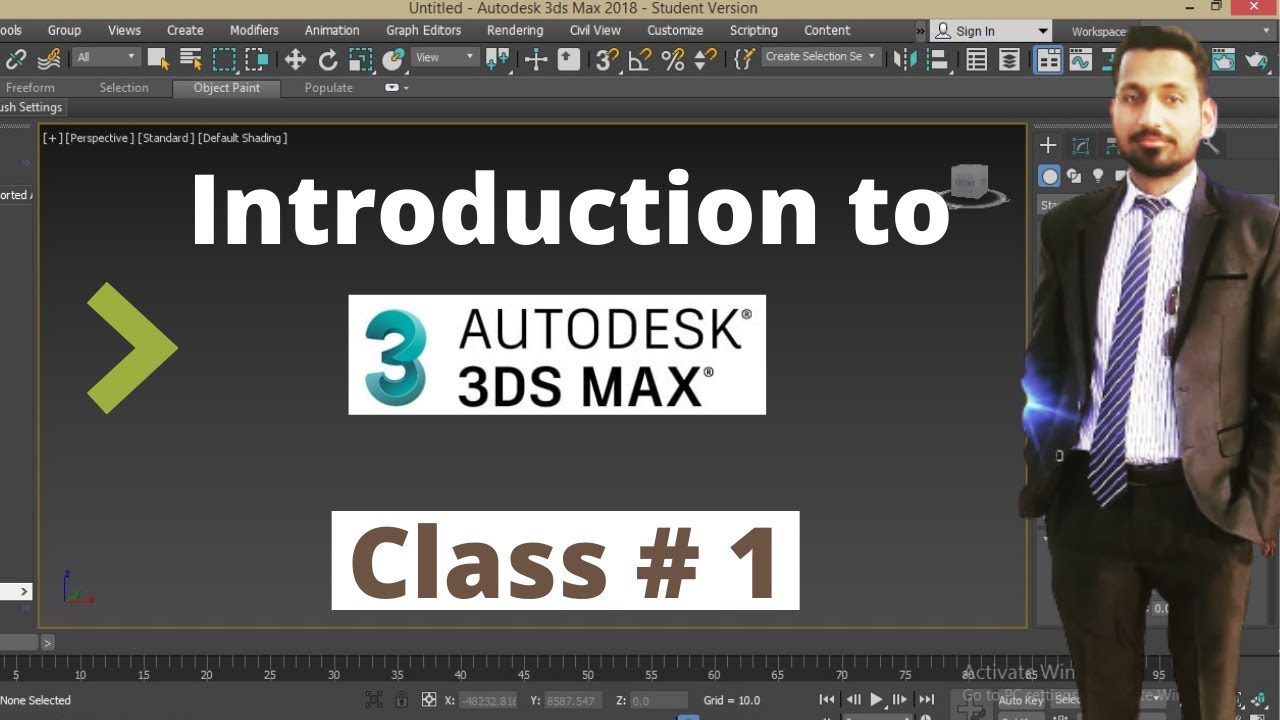
Task: Open the Modify command panel tab
Action: pos(1081,146)
